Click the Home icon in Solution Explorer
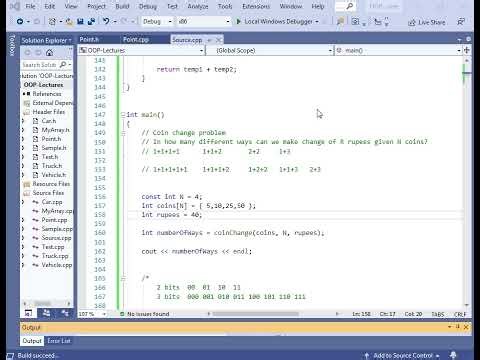Viewport: 480px width, 360px height. click(50, 53)
